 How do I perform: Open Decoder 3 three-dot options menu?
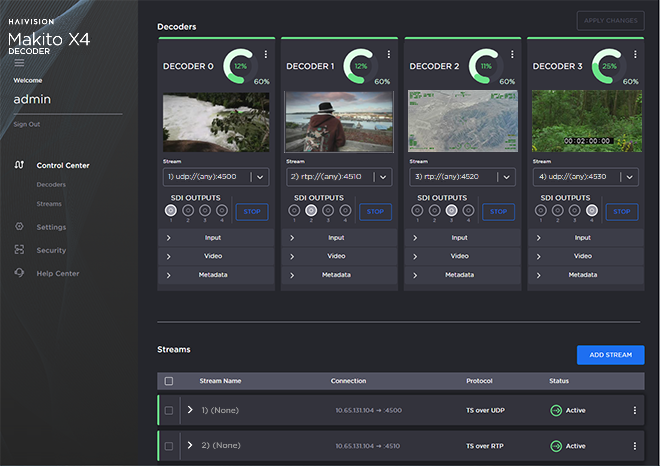click(x=636, y=54)
